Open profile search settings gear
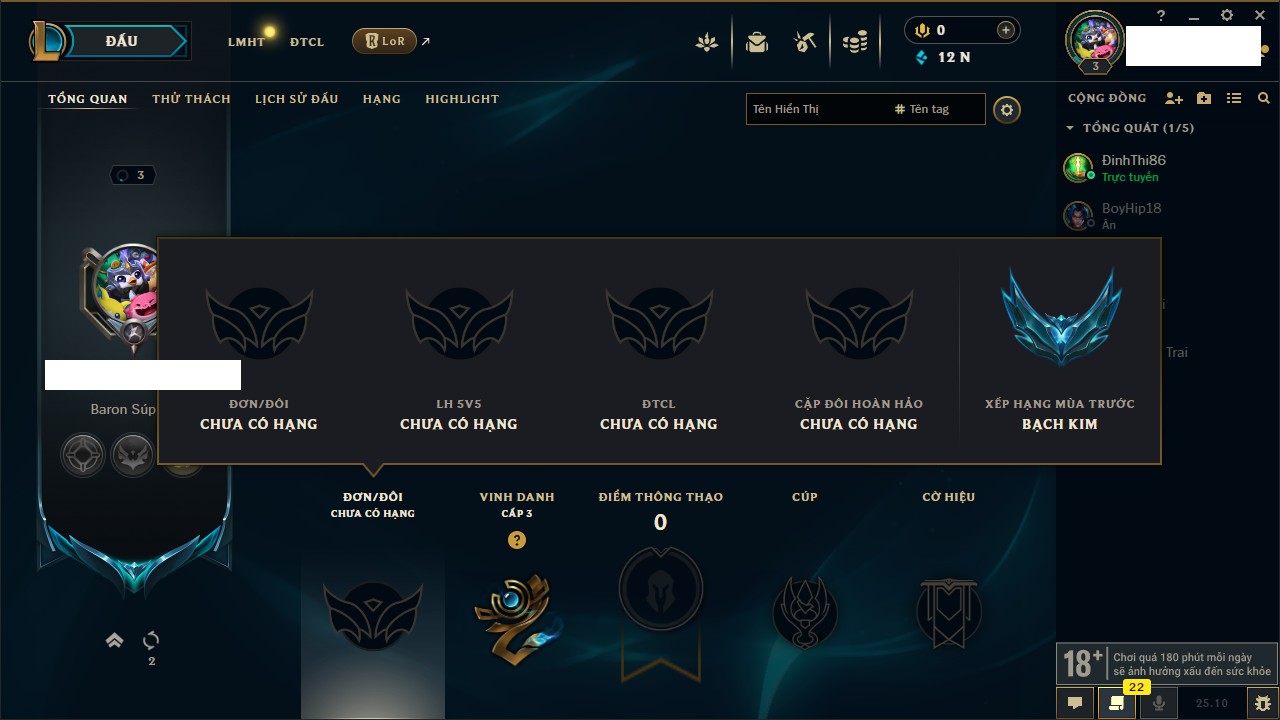This screenshot has width=1280, height=720. pos(1007,109)
